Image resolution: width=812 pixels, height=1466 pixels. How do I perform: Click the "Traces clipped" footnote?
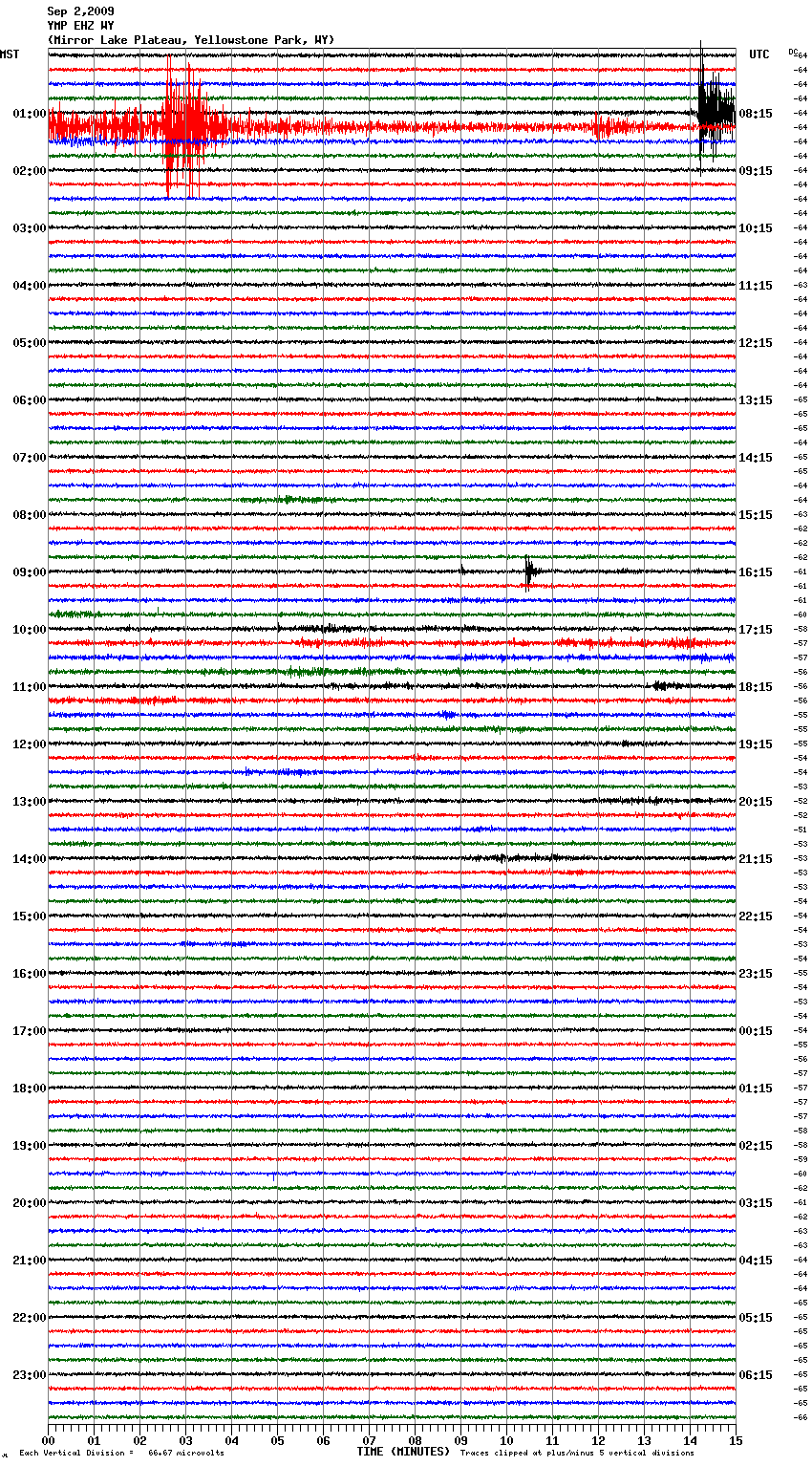[577, 1453]
